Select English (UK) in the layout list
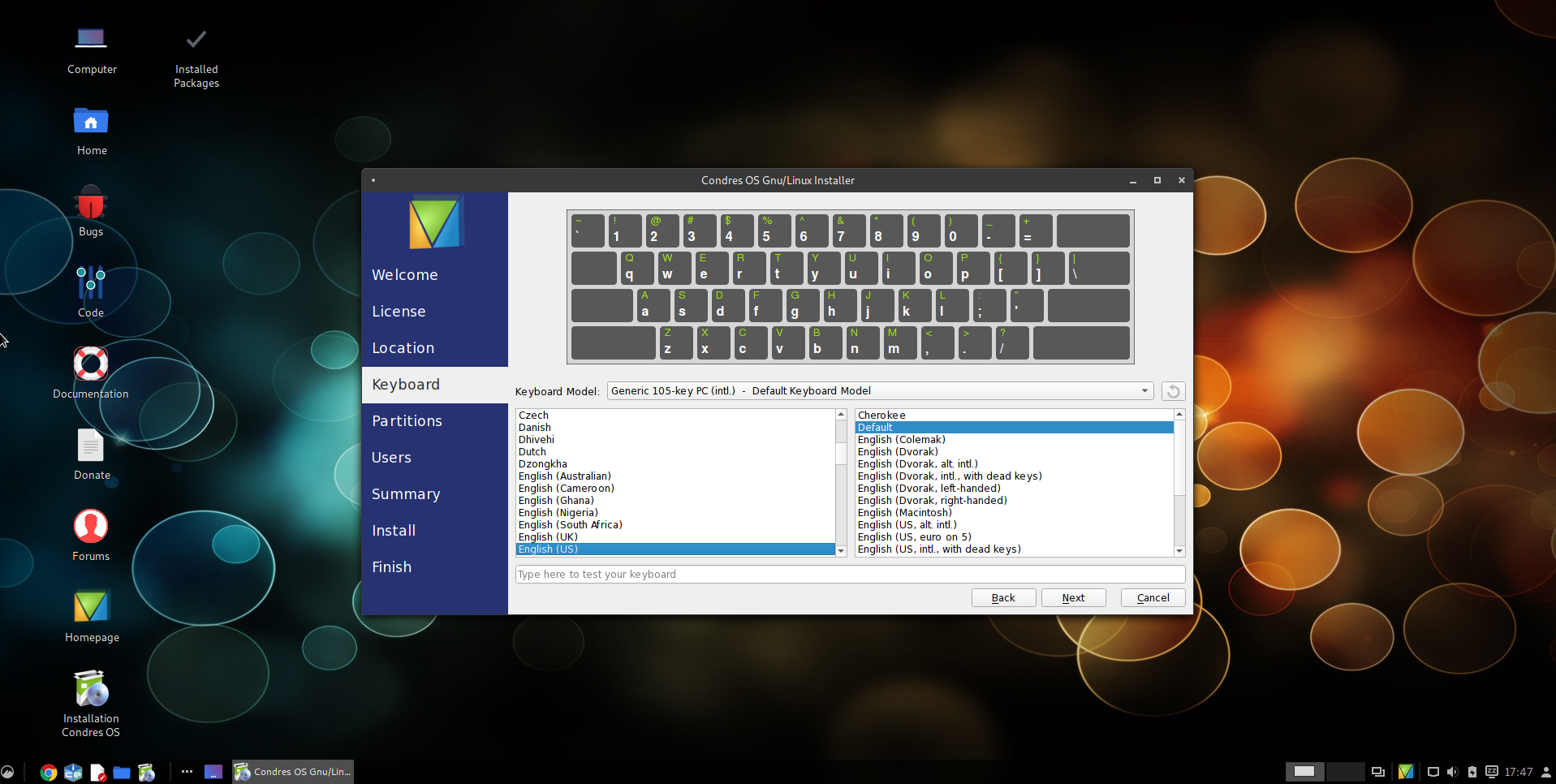 tap(549, 537)
